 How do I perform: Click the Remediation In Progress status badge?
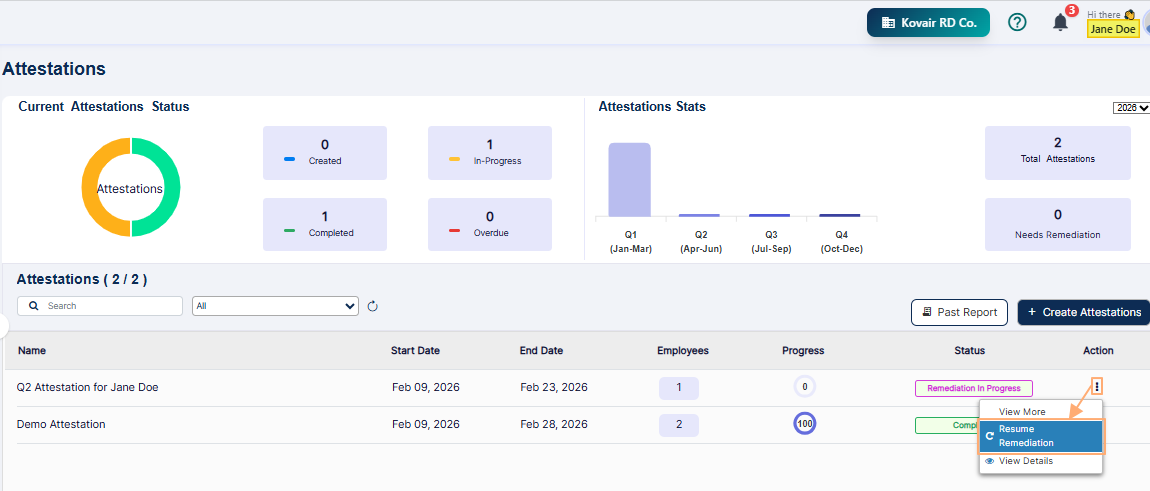[x=973, y=388]
